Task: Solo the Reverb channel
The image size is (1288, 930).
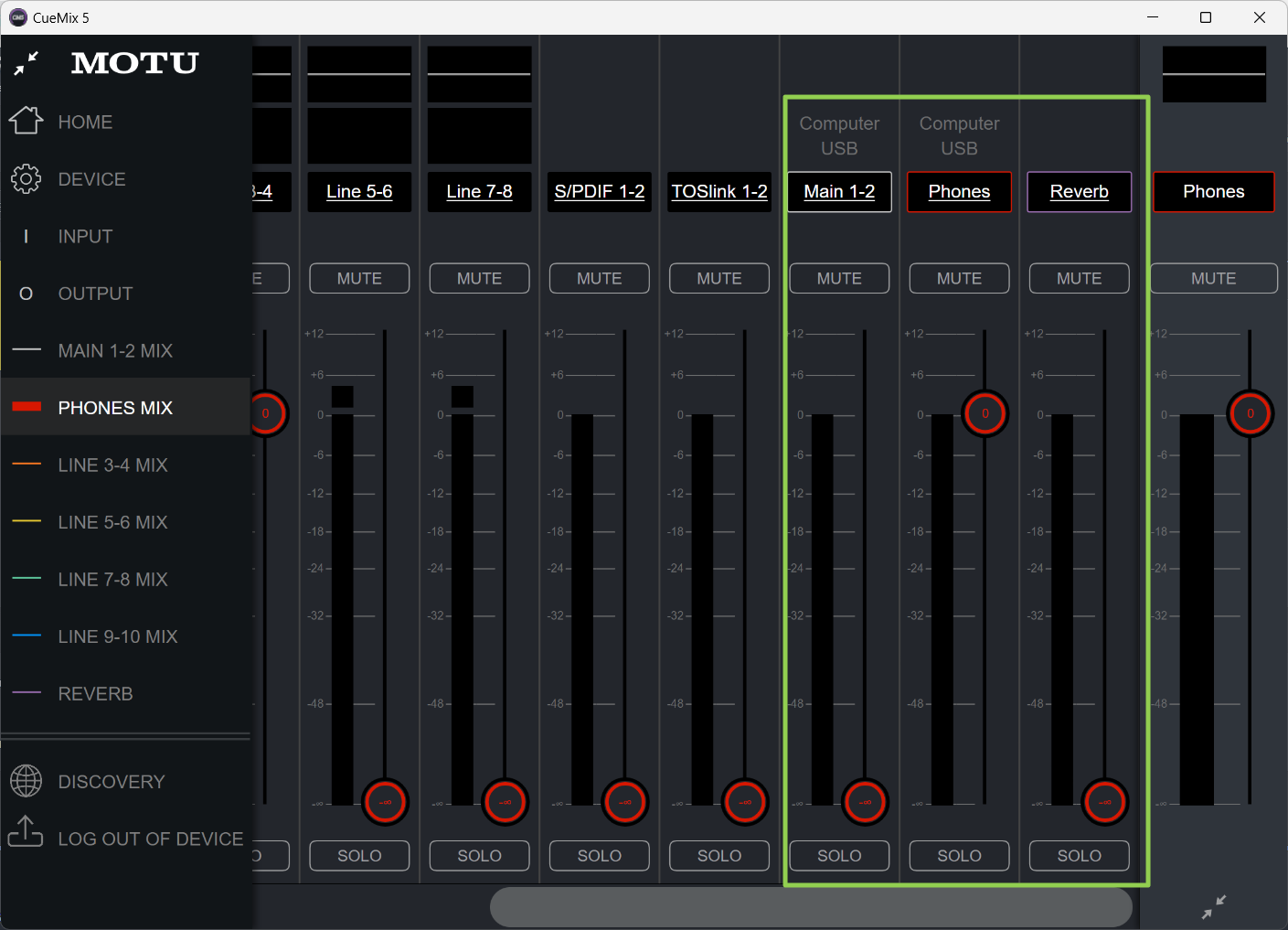Action: pyautogui.click(x=1080, y=856)
